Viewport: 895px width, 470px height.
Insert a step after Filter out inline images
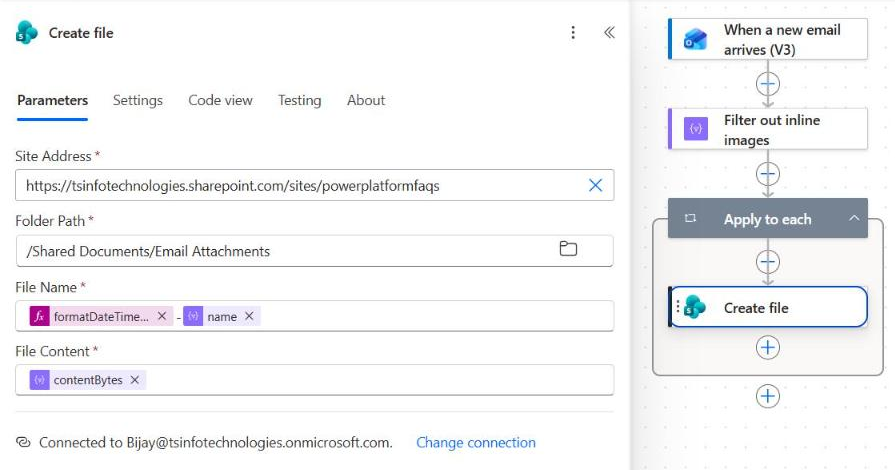pos(768,174)
